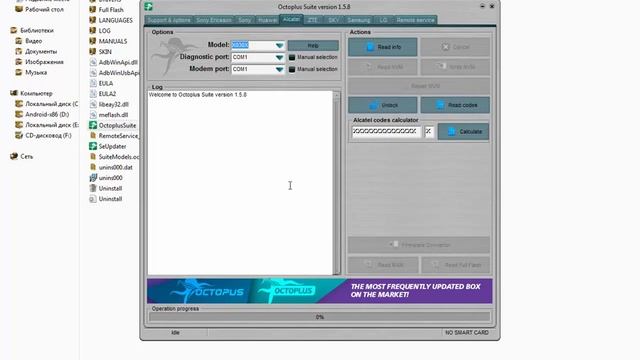Switch to the Huawei tab
Image resolution: width=640 pixels, height=360 pixels.
click(267, 20)
